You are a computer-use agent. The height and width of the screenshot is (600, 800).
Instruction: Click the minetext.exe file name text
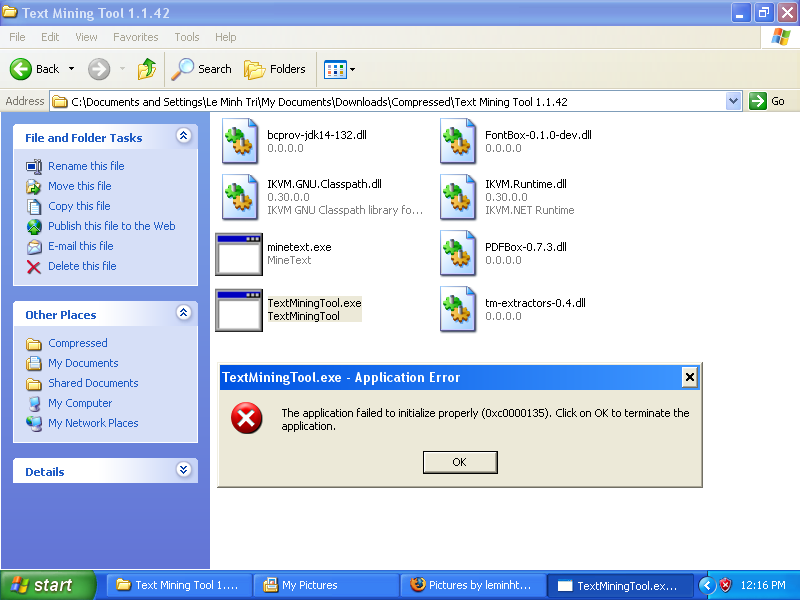[299, 247]
